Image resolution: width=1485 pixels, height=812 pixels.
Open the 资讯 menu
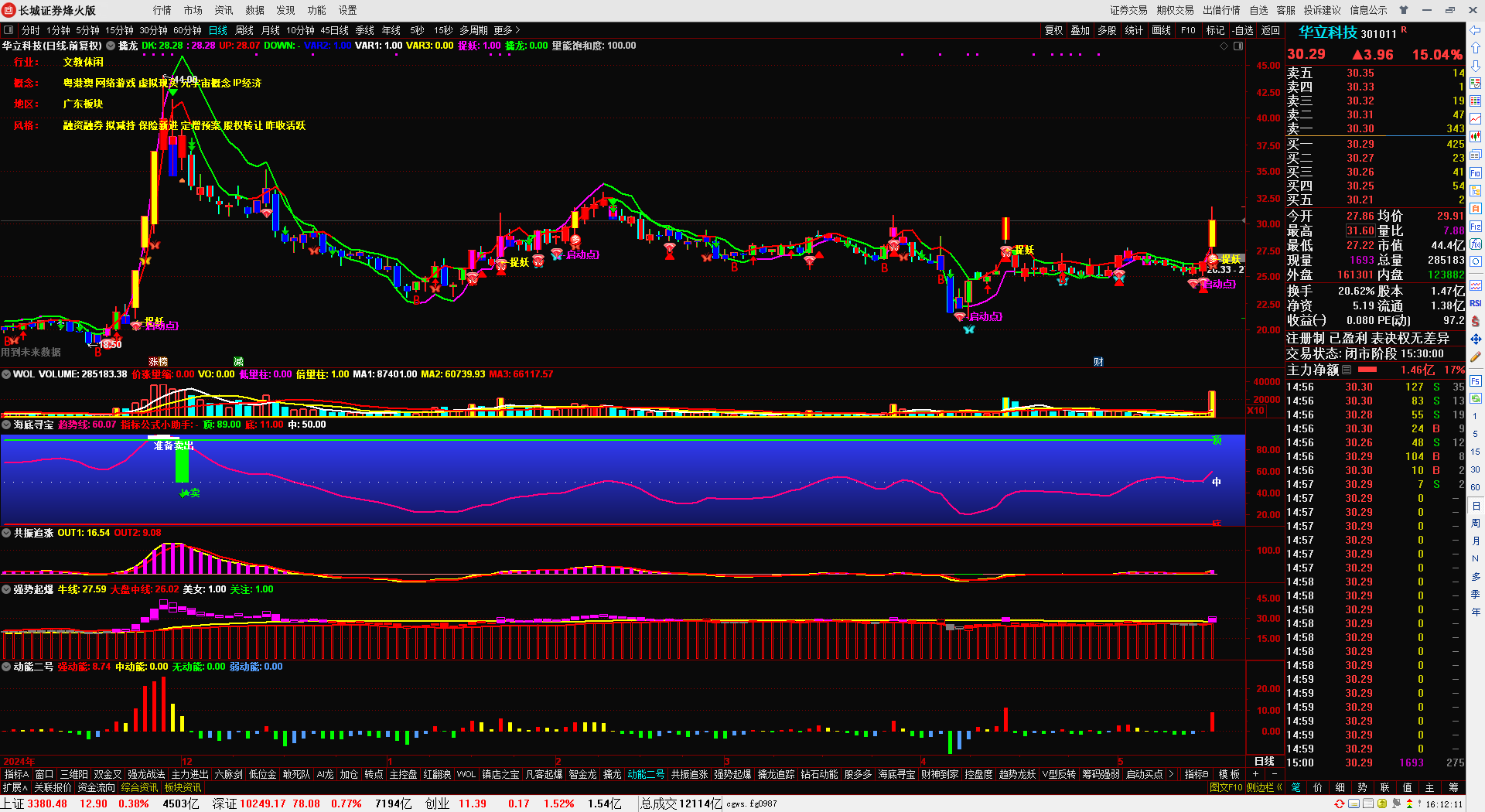pyautogui.click(x=224, y=10)
